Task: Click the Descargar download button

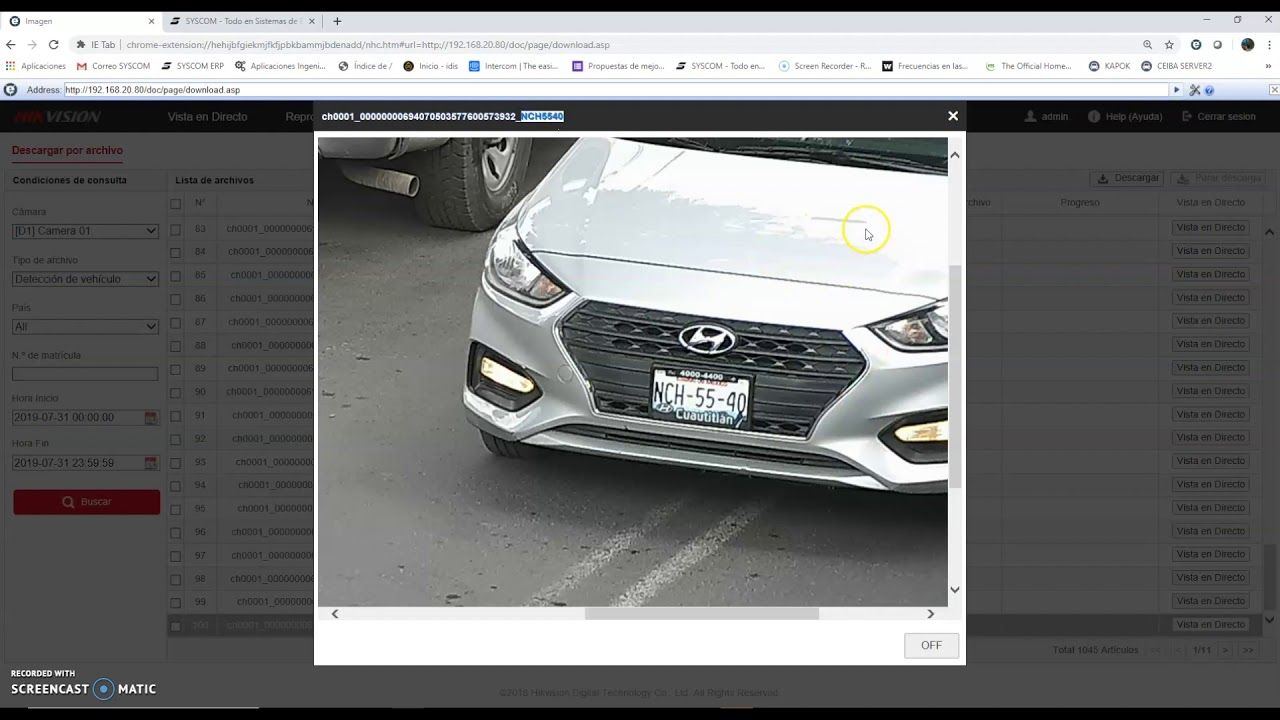Action: click(1128, 178)
